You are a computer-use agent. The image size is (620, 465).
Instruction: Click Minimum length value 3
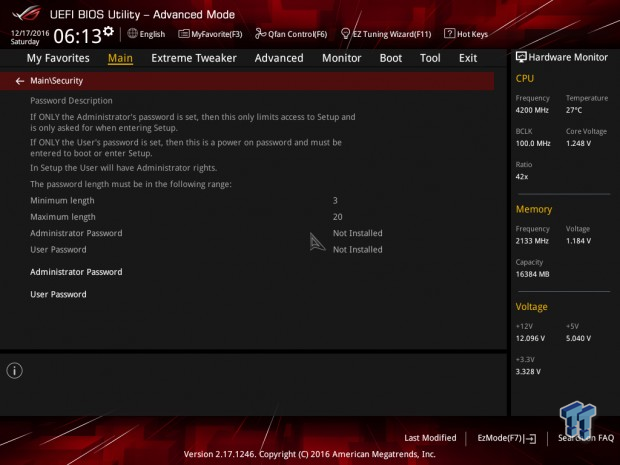(335, 201)
